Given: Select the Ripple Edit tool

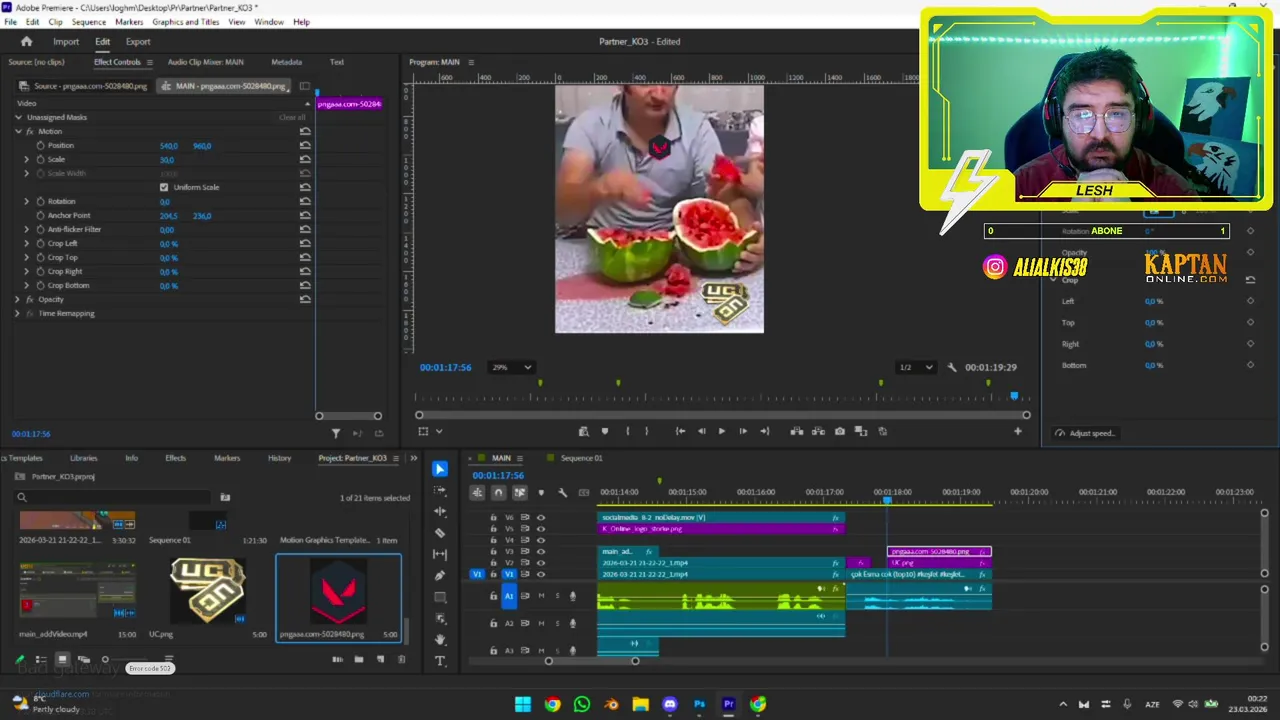Looking at the screenshot, I should [440, 512].
